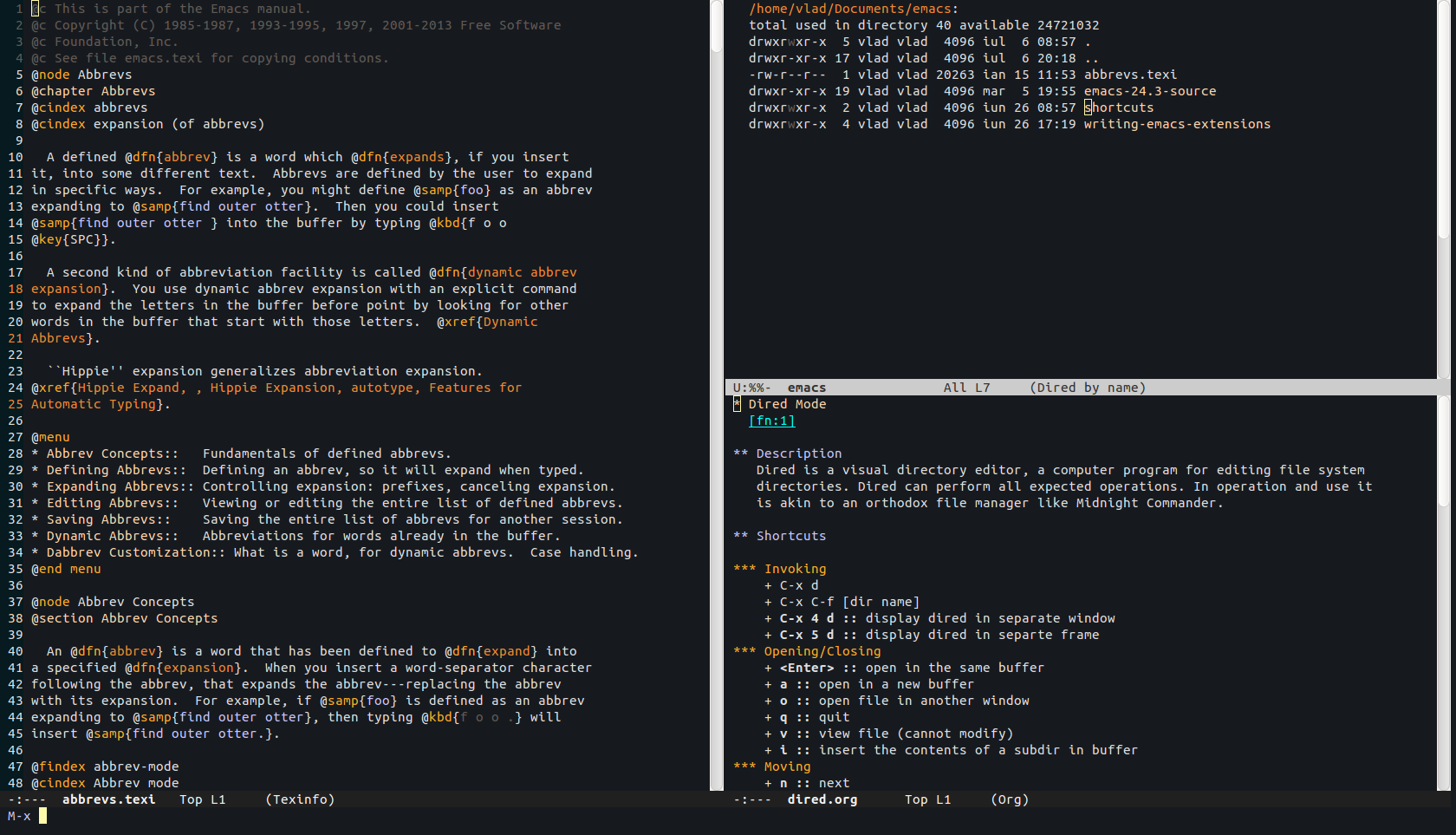The width and height of the screenshot is (1456, 835).
Task: Click the (Texinfo) mode indicator
Action: coord(300,799)
